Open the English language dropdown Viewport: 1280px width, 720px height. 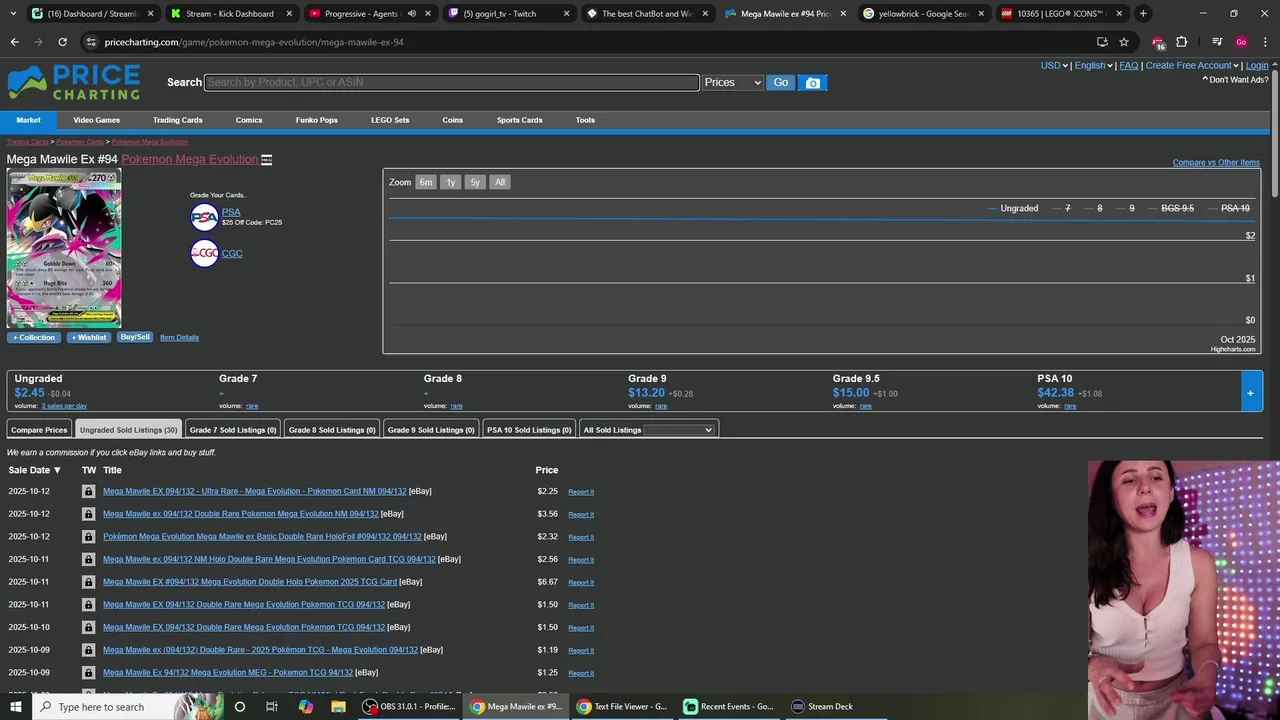1094,66
